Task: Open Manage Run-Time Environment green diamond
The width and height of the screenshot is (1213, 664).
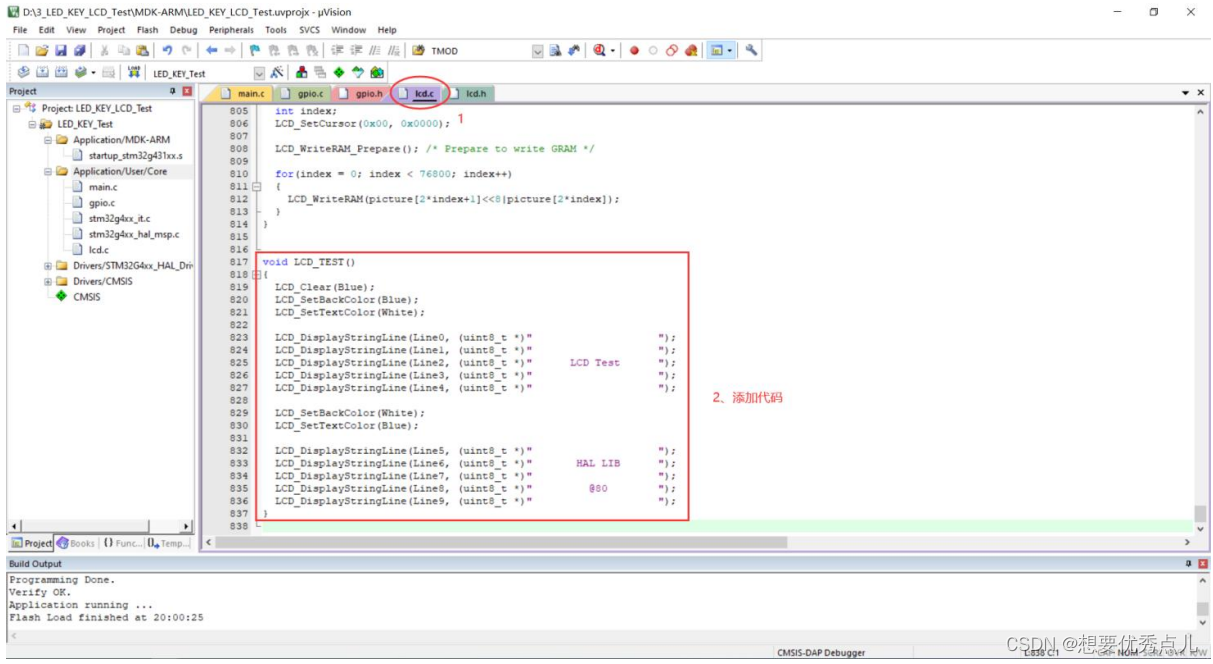Action: click(339, 72)
